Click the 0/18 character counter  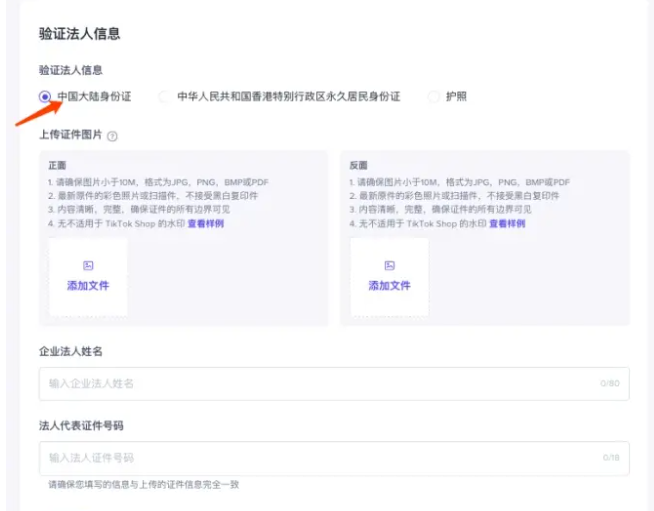[x=610, y=458]
